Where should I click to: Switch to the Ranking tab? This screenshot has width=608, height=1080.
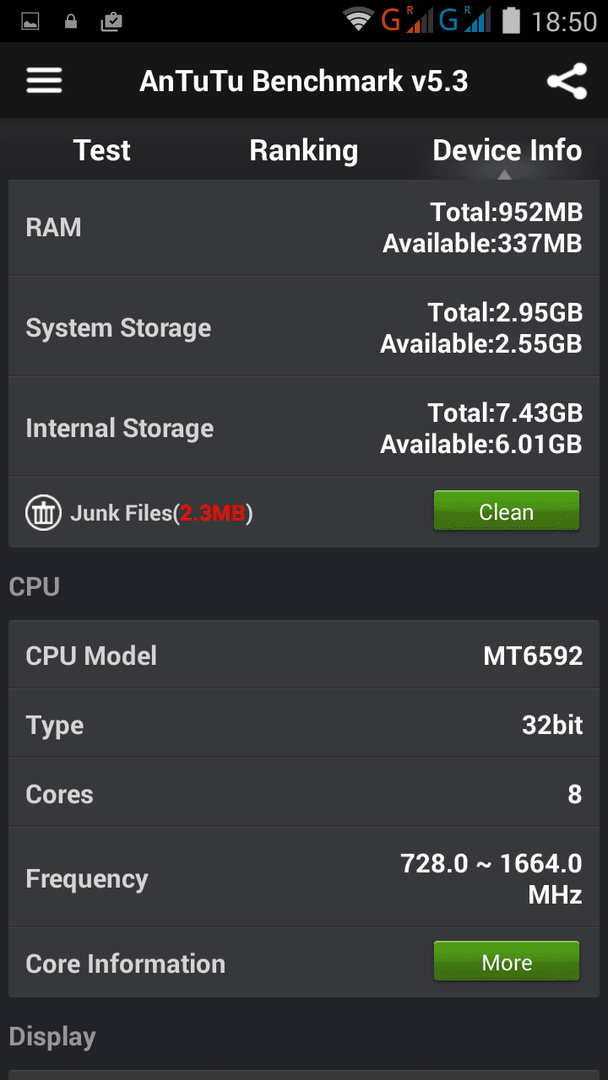[304, 150]
